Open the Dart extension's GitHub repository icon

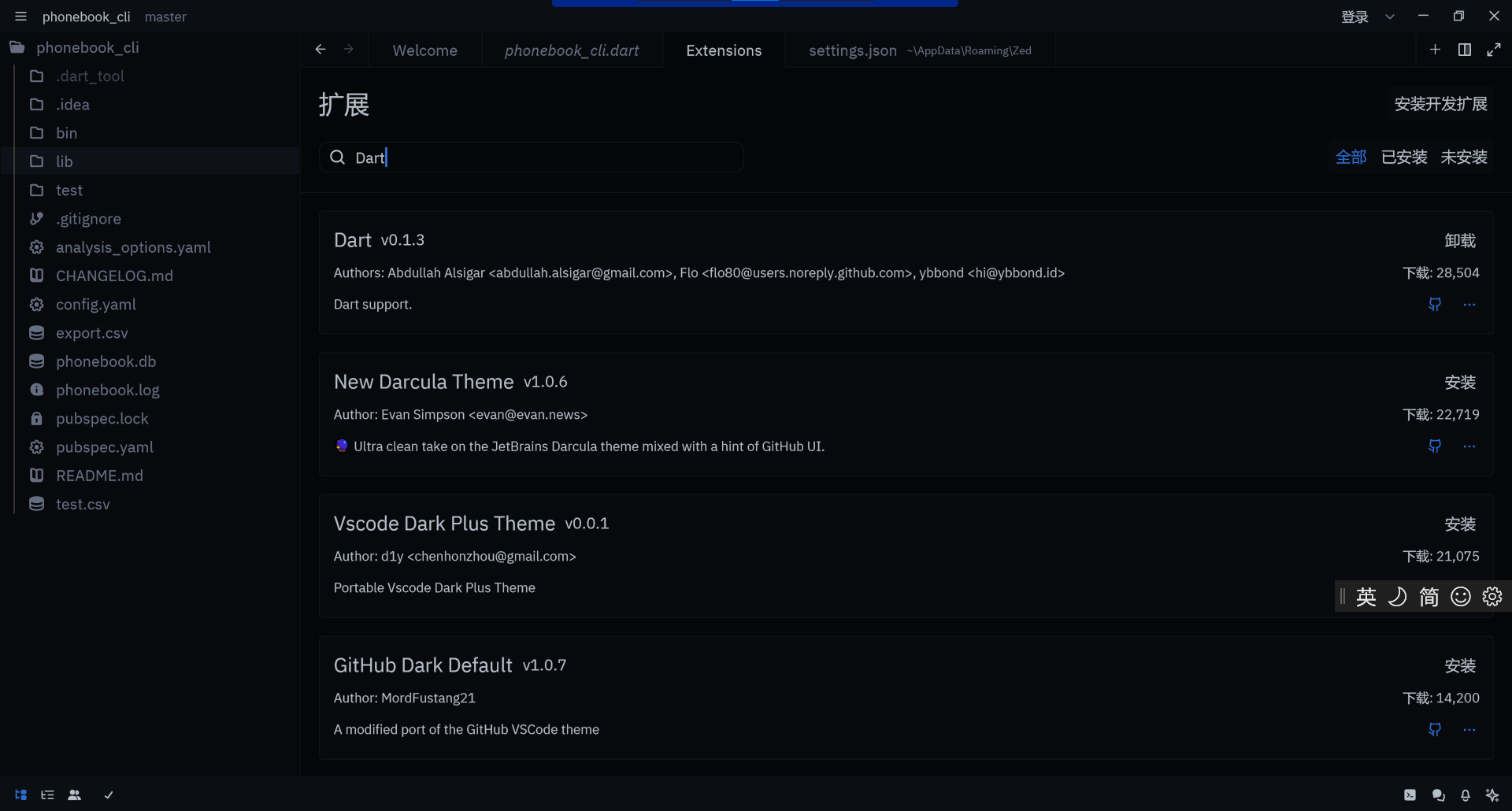(x=1435, y=305)
